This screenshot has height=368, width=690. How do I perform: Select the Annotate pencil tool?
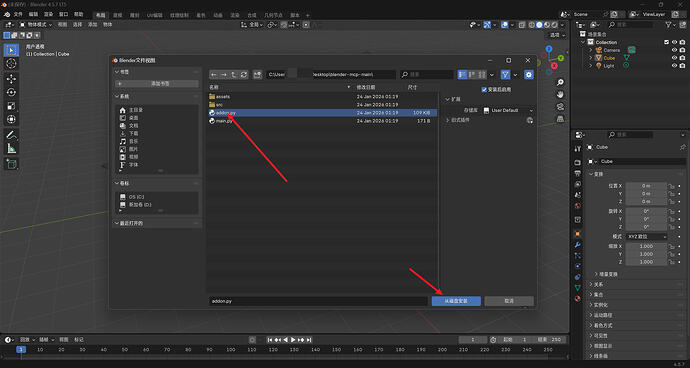pyautogui.click(x=11, y=135)
